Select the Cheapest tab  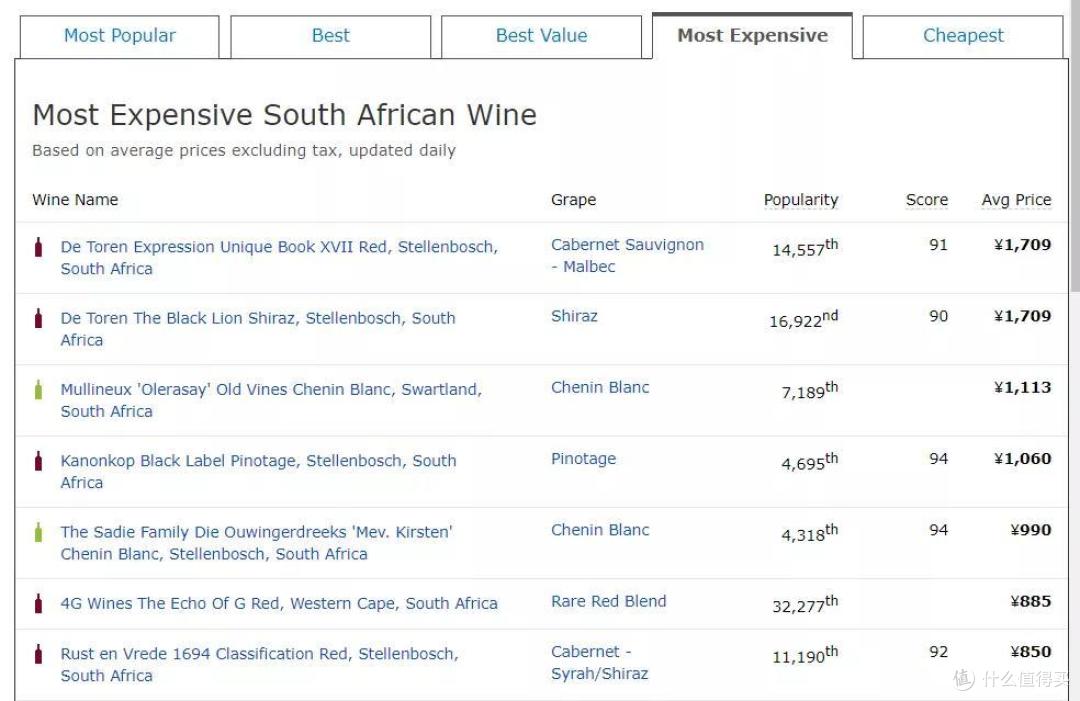point(963,36)
